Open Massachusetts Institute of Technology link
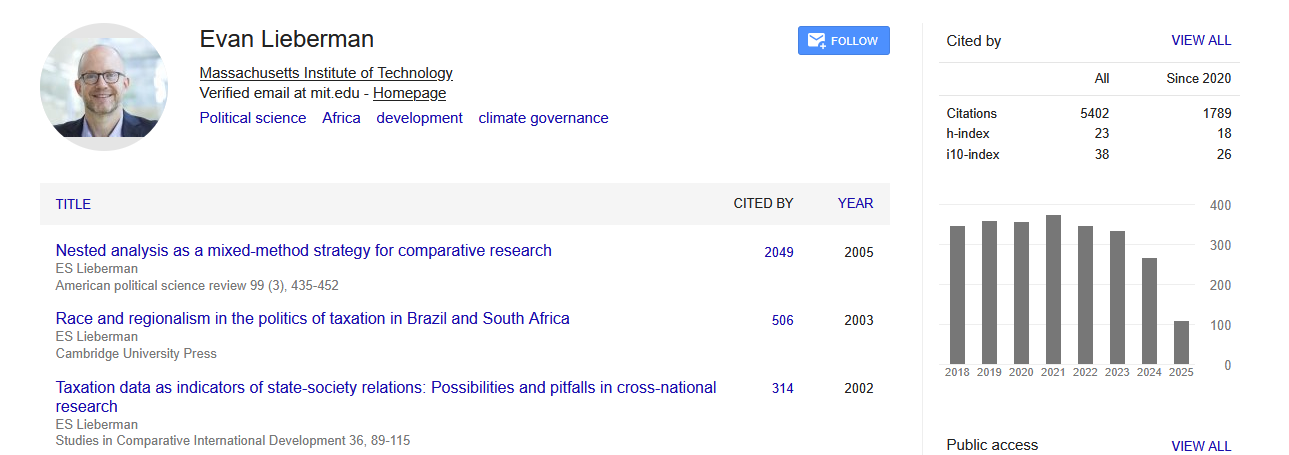 (x=326, y=73)
